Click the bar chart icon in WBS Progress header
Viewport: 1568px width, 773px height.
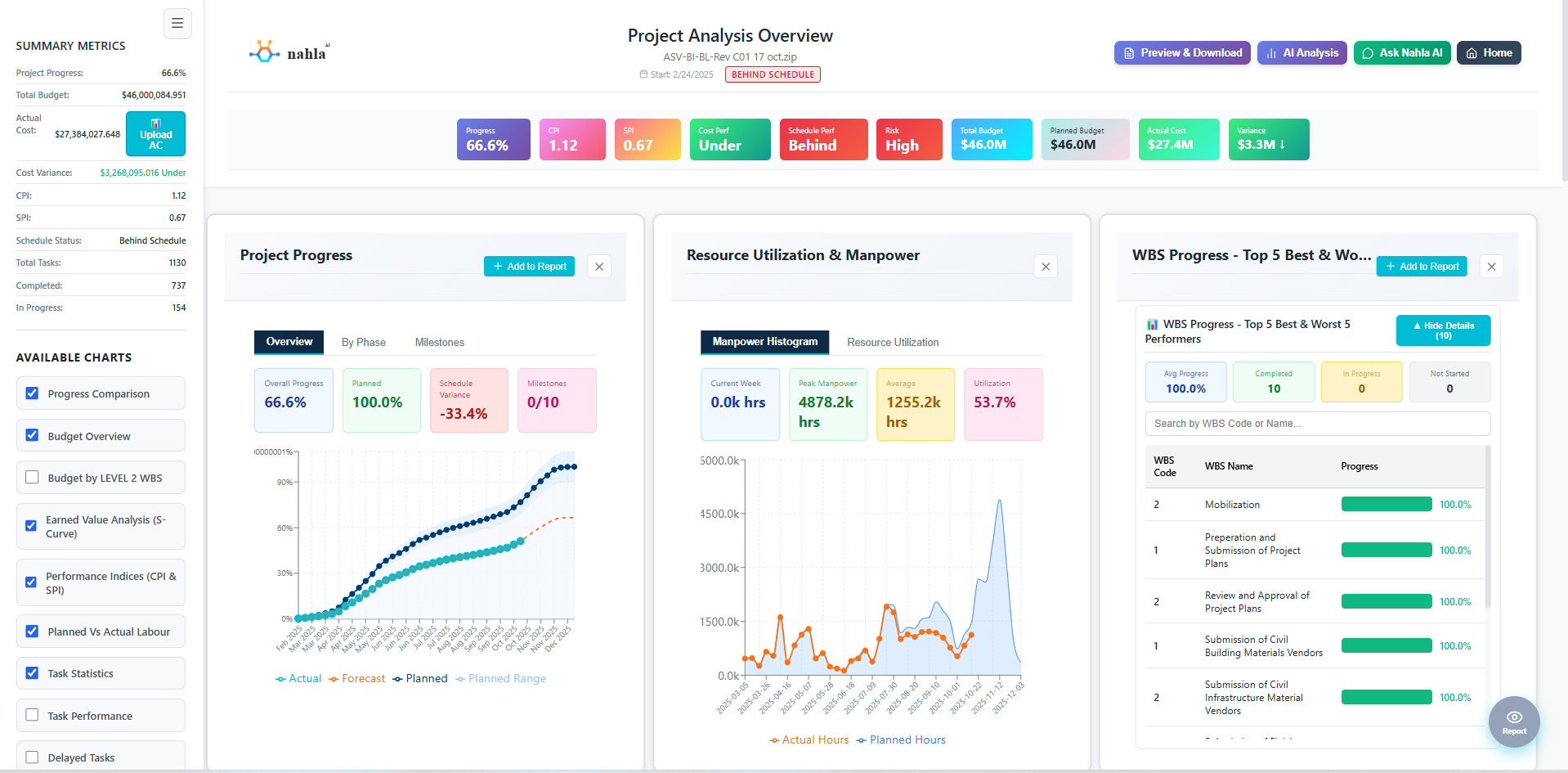pos(1152,324)
